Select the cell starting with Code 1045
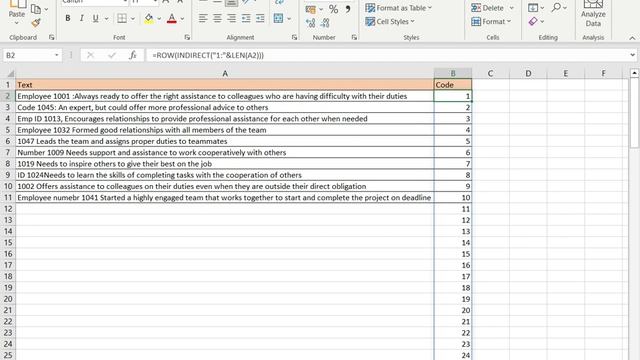640x360 pixels. click(224, 107)
